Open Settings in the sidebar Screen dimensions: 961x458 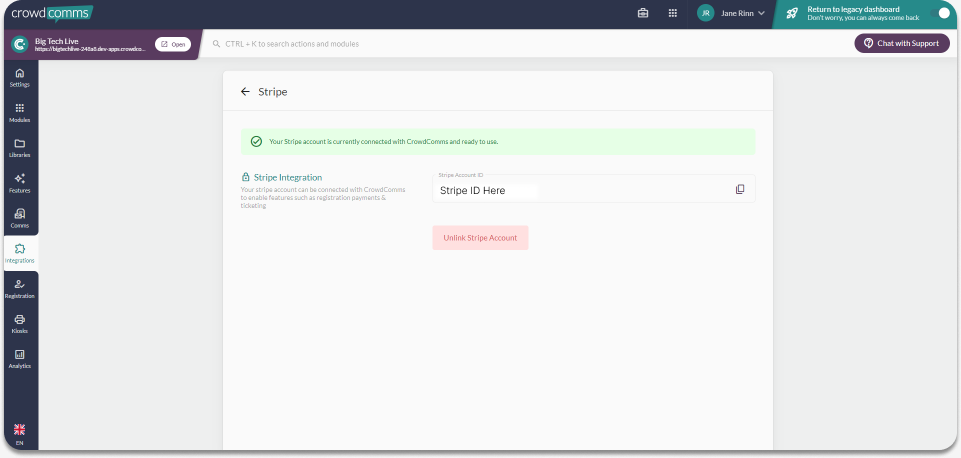tap(19, 78)
